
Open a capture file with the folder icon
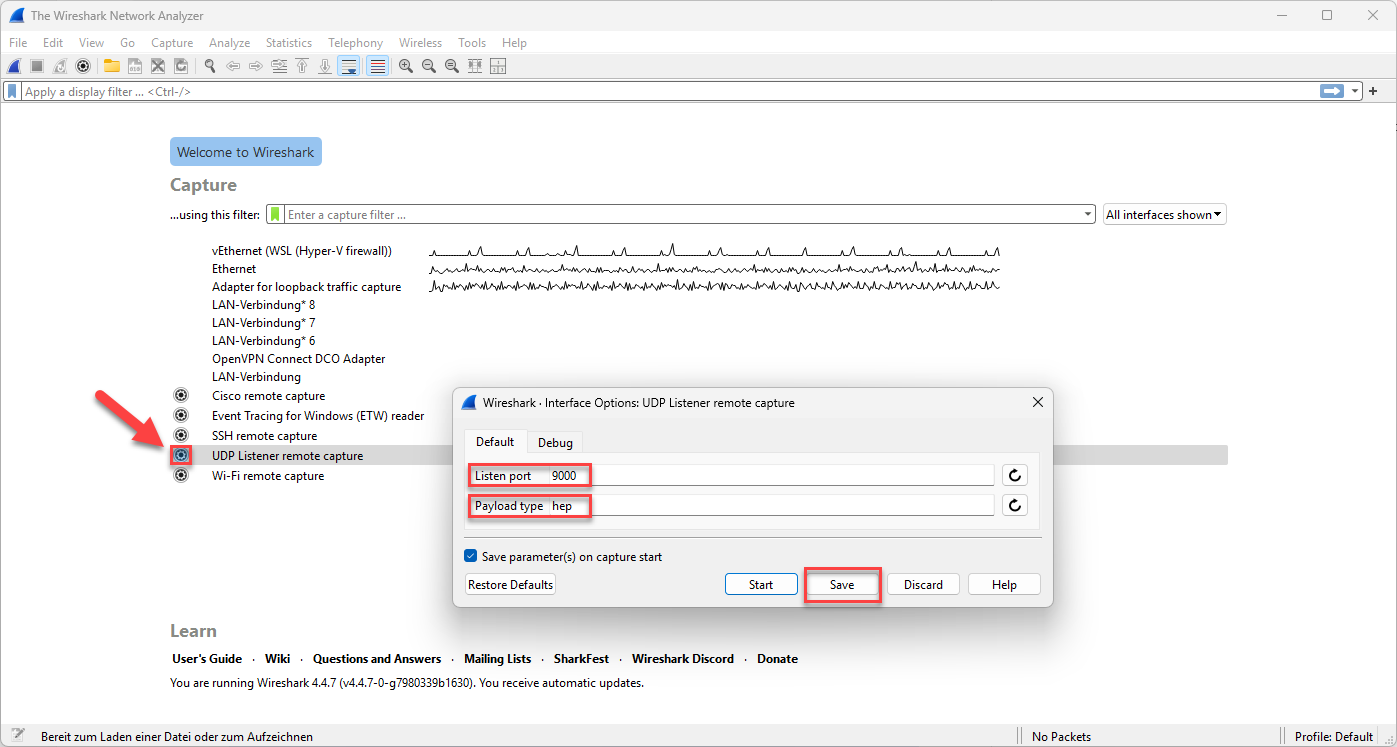coord(111,66)
